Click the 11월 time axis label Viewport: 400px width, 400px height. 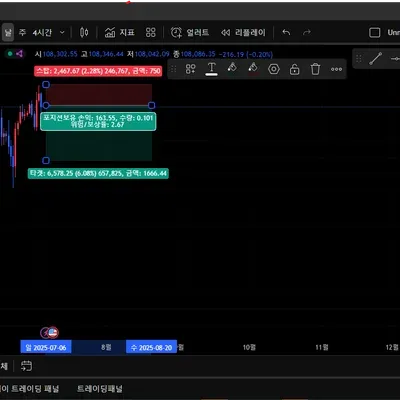click(x=322, y=347)
